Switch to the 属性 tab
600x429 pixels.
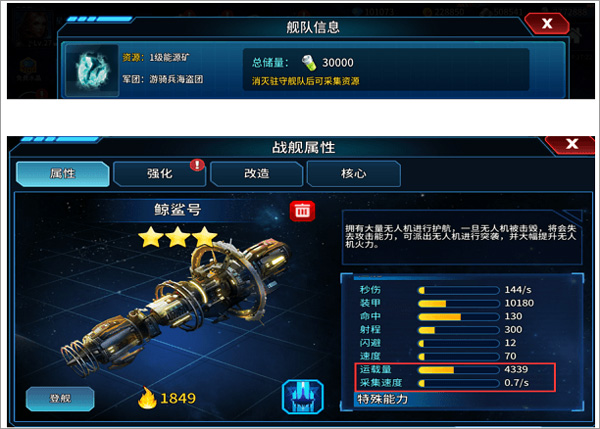63,174
